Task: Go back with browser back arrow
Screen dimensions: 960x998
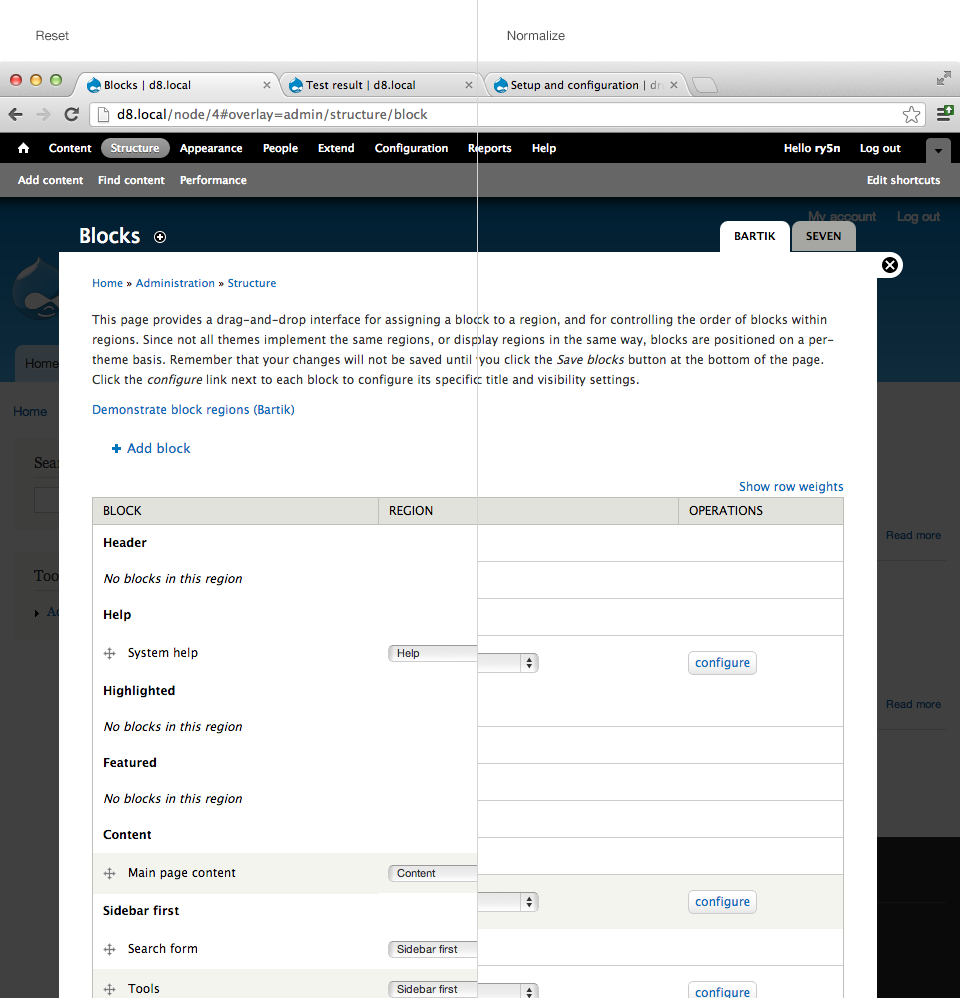Action: click(x=16, y=115)
